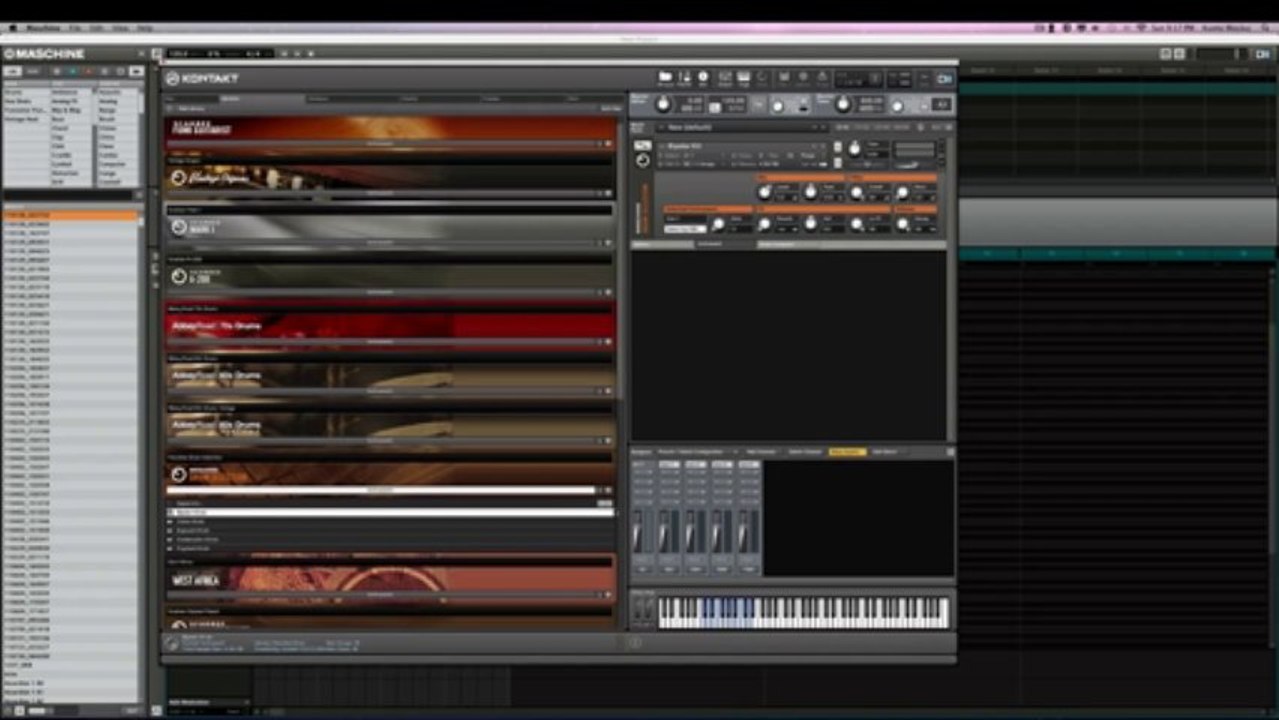The width and height of the screenshot is (1279, 720).
Task: Click the Maschine logo at top left
Action: click(x=44, y=53)
